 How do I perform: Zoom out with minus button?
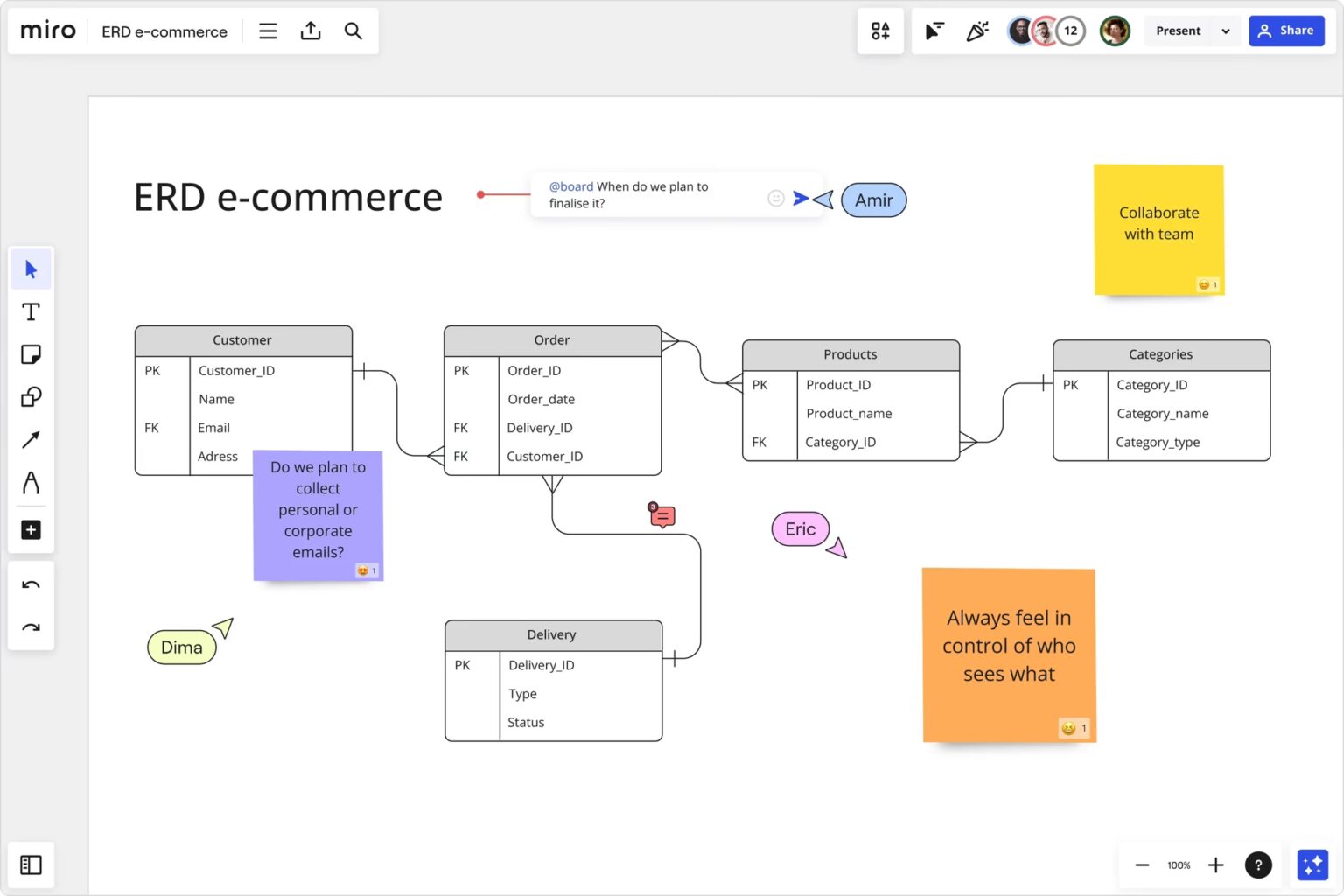coord(1142,865)
